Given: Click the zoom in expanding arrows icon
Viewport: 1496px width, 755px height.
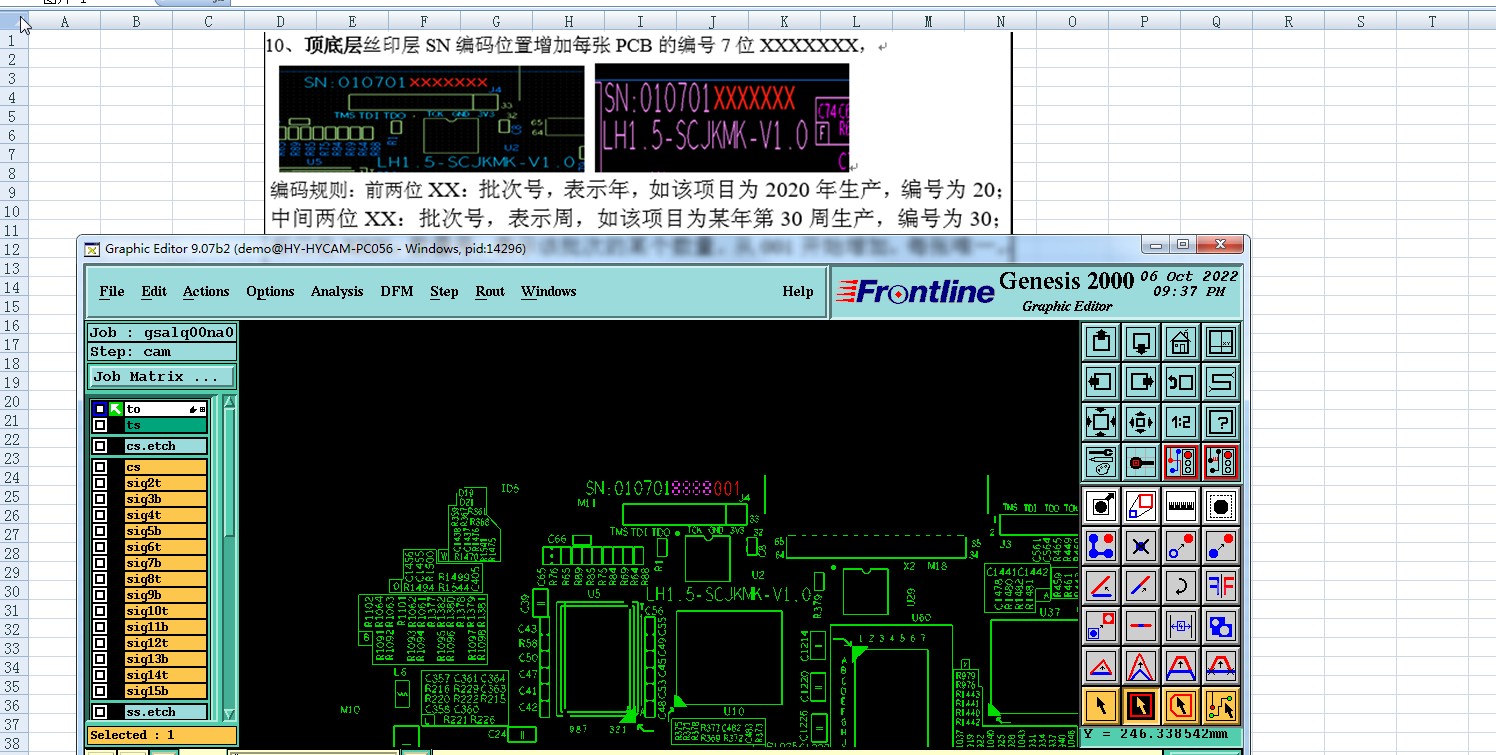Looking at the screenshot, I should tap(1101, 422).
